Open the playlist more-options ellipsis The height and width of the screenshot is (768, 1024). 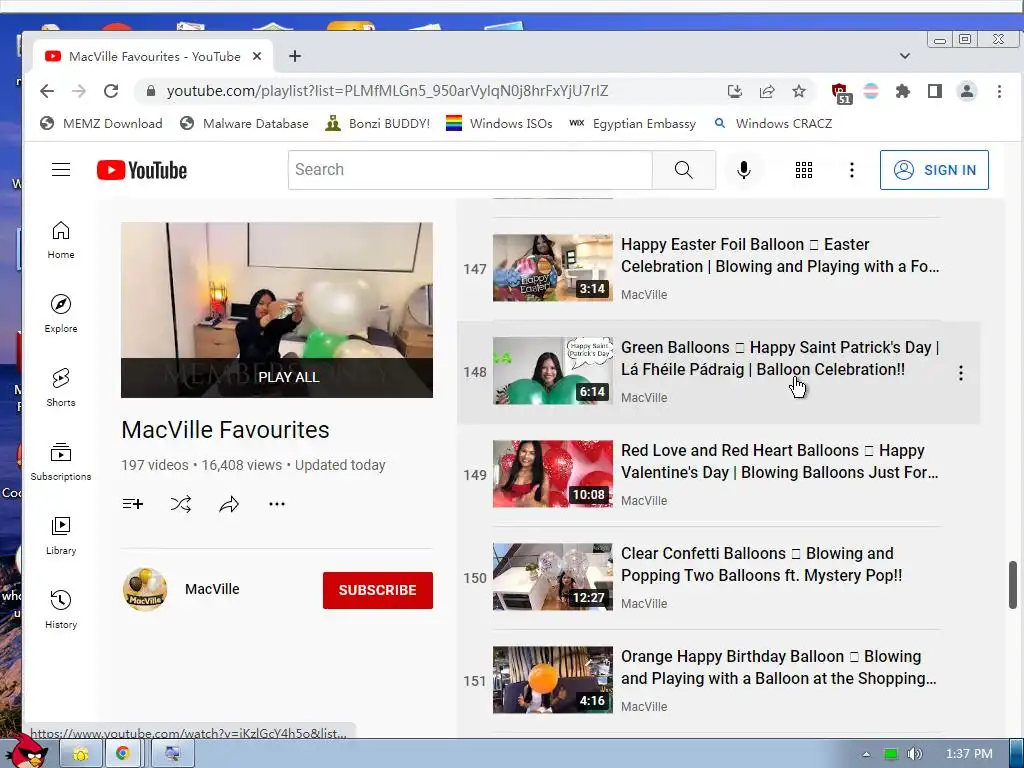click(x=277, y=504)
